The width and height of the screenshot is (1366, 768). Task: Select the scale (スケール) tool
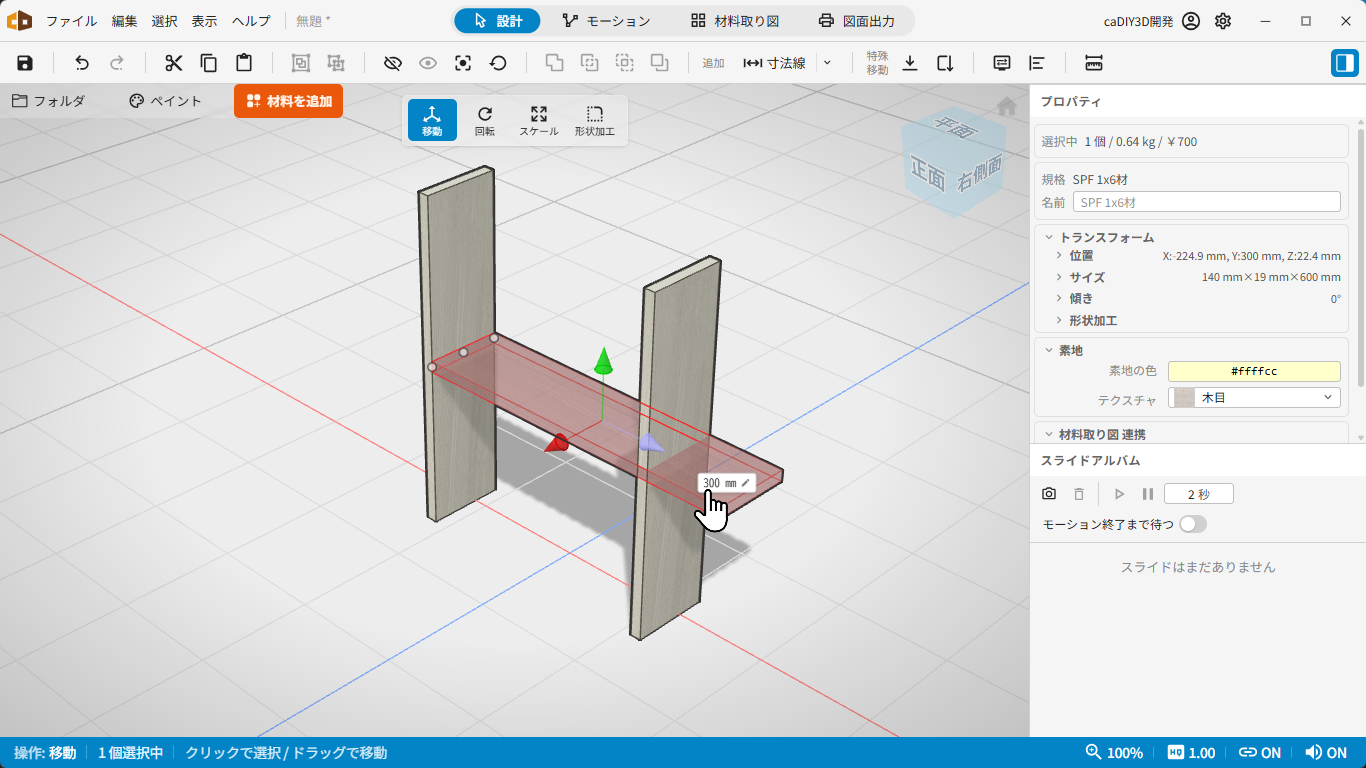(x=539, y=120)
